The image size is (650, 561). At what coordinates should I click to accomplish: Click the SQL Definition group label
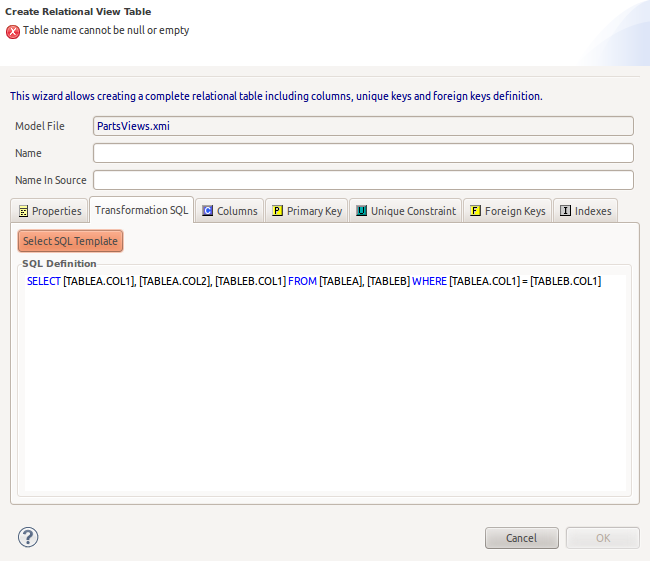point(59,263)
